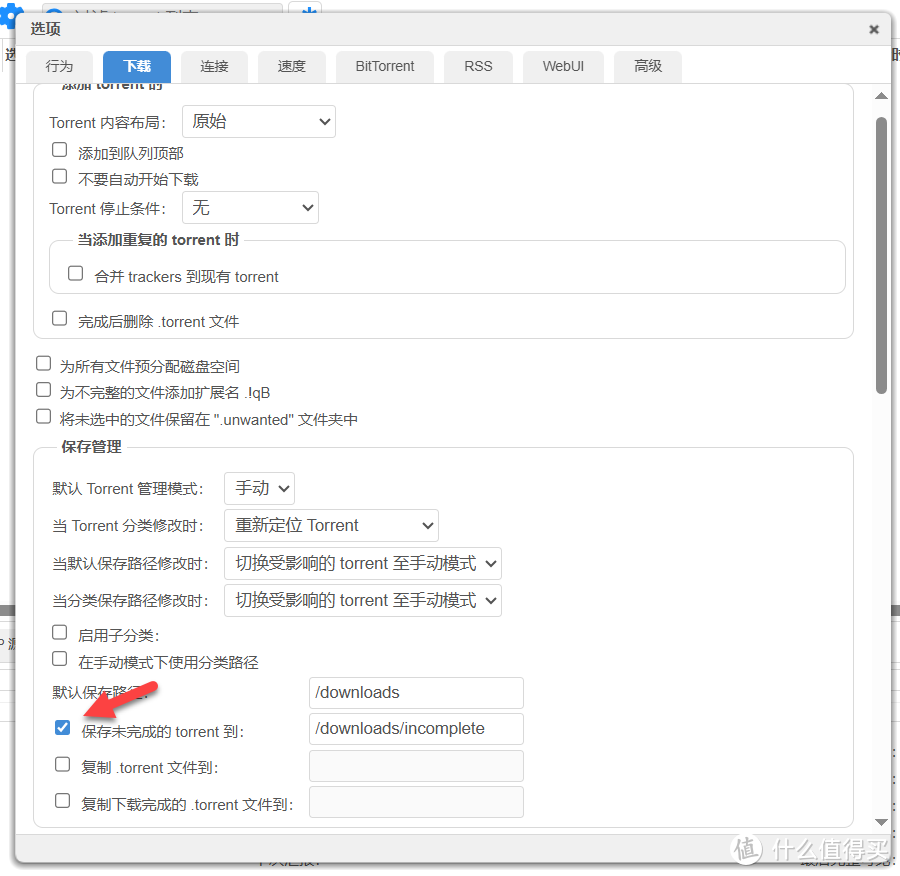This screenshot has height=876, width=900.
Task: Open the 连接 tab
Action: (214, 67)
